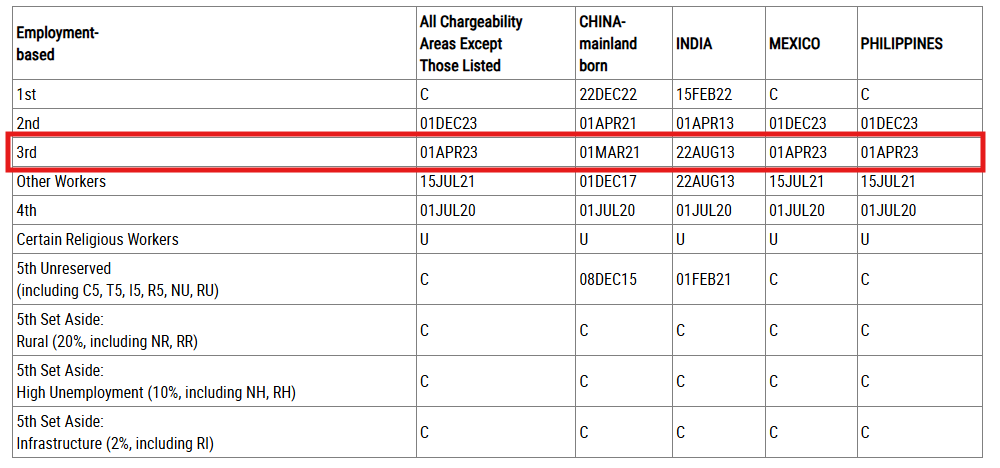Select the "Certain Religious Workers" row label

click(97, 239)
